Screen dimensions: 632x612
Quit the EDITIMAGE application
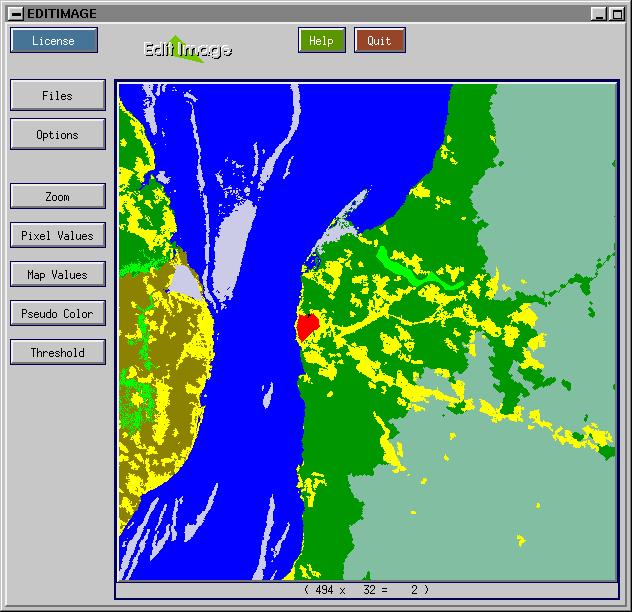(x=379, y=40)
